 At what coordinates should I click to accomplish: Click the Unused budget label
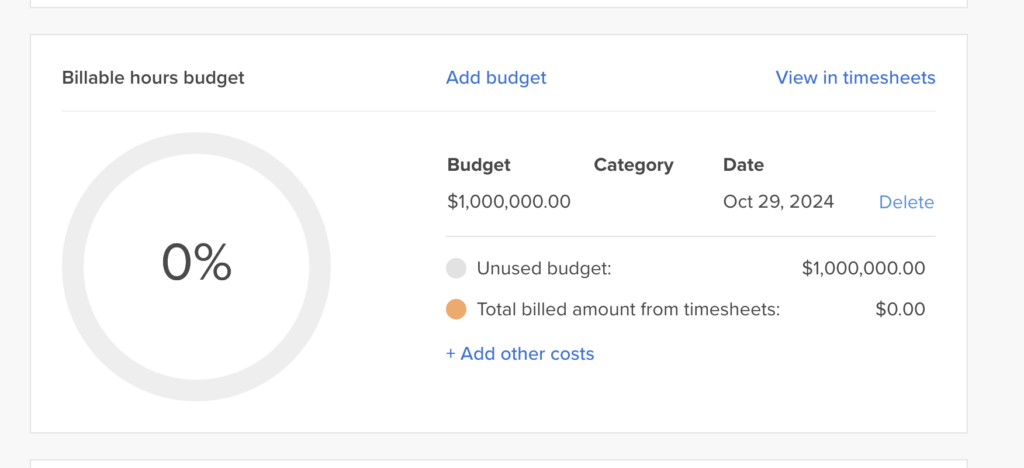(x=544, y=268)
